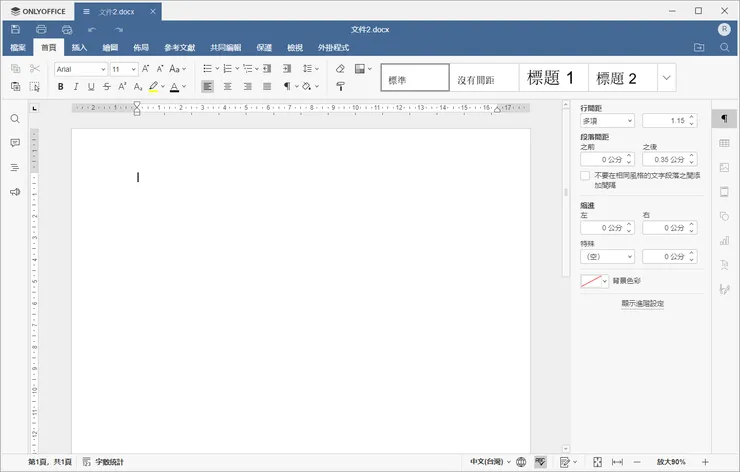Open table settings in right sidebar
Screen dimensions: 740x472
tap(724, 143)
